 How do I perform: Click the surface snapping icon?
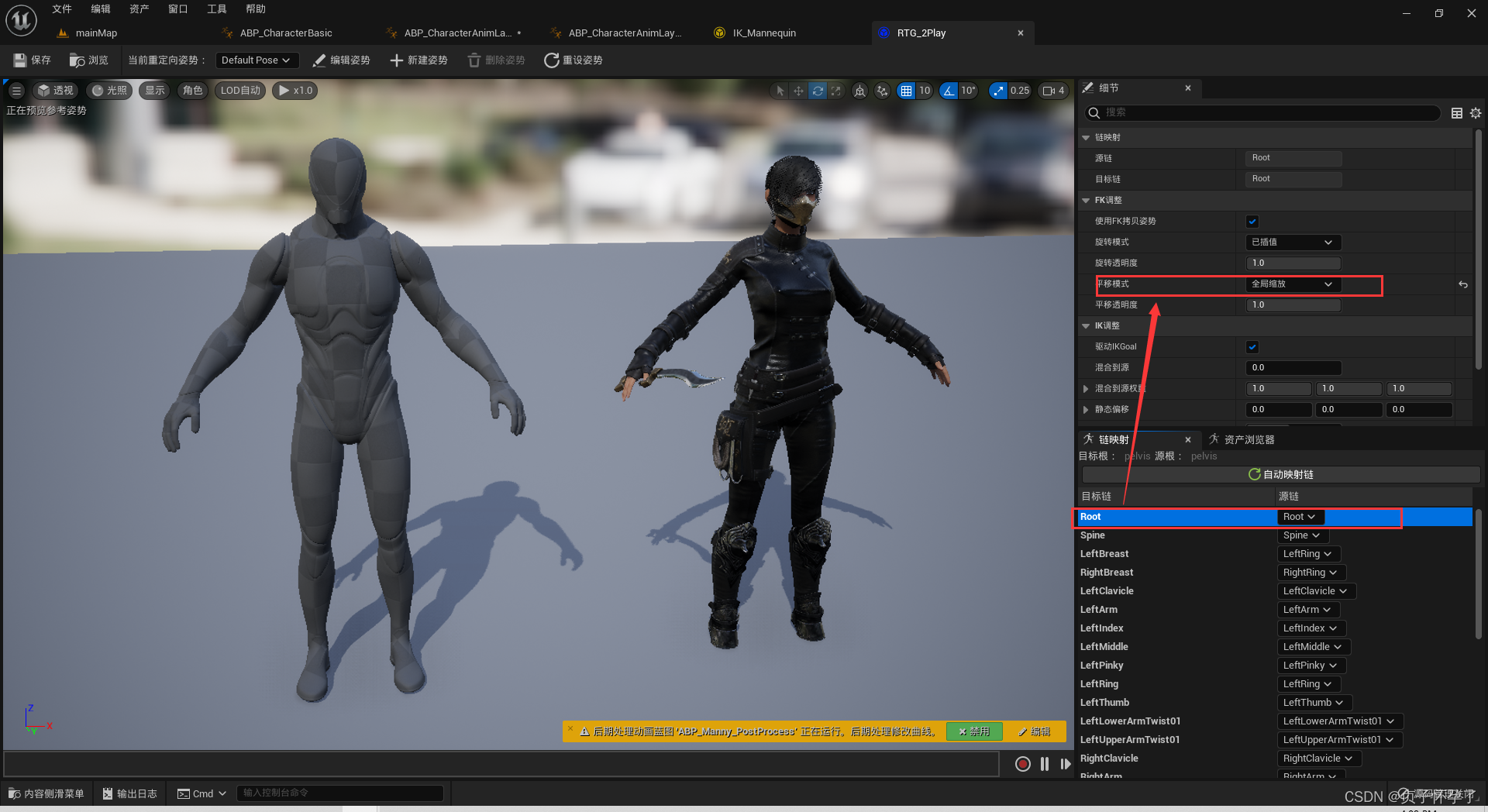(x=882, y=91)
